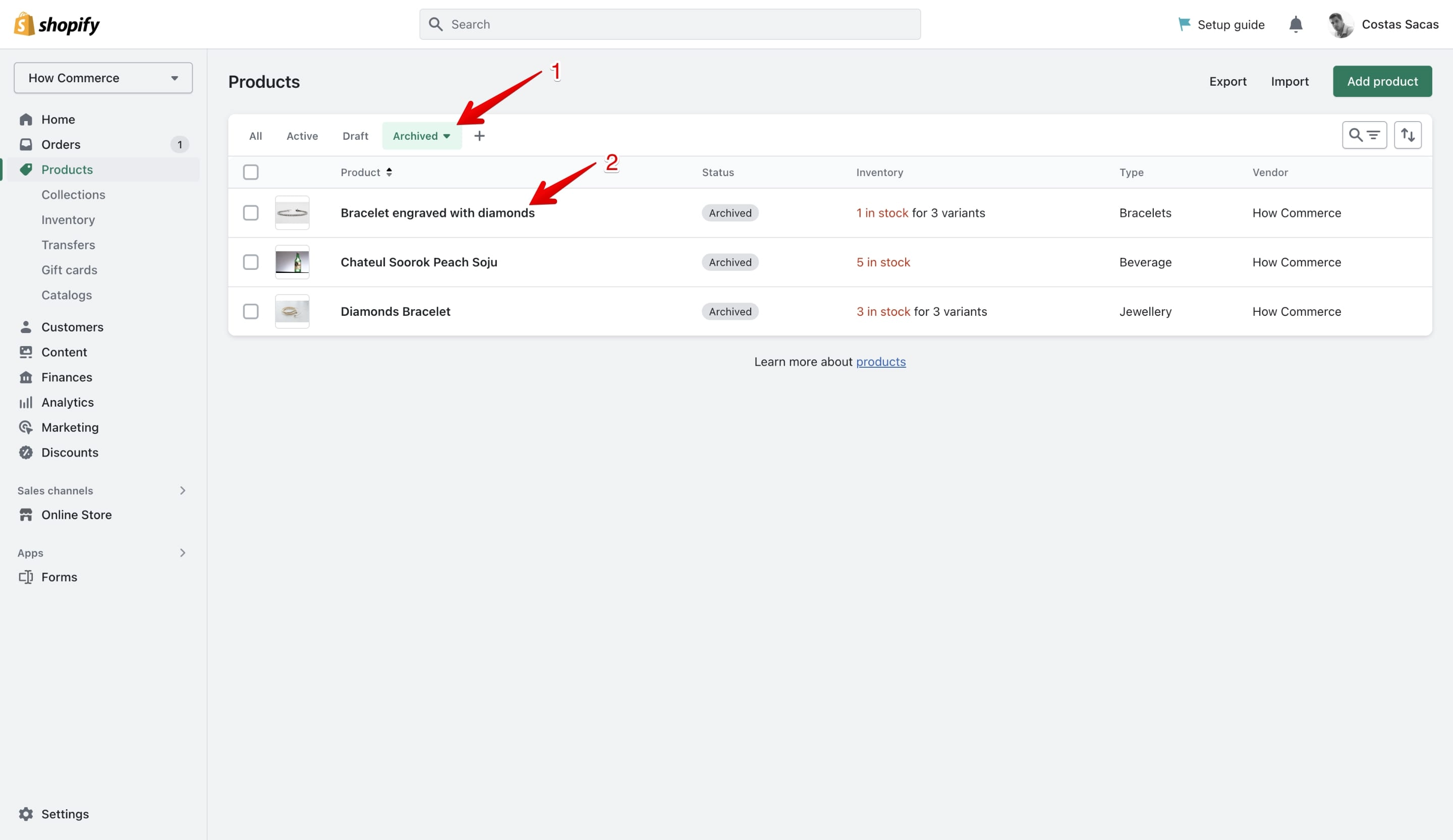The width and height of the screenshot is (1453, 840).
Task: Open search and filter products button
Action: pos(1364,136)
